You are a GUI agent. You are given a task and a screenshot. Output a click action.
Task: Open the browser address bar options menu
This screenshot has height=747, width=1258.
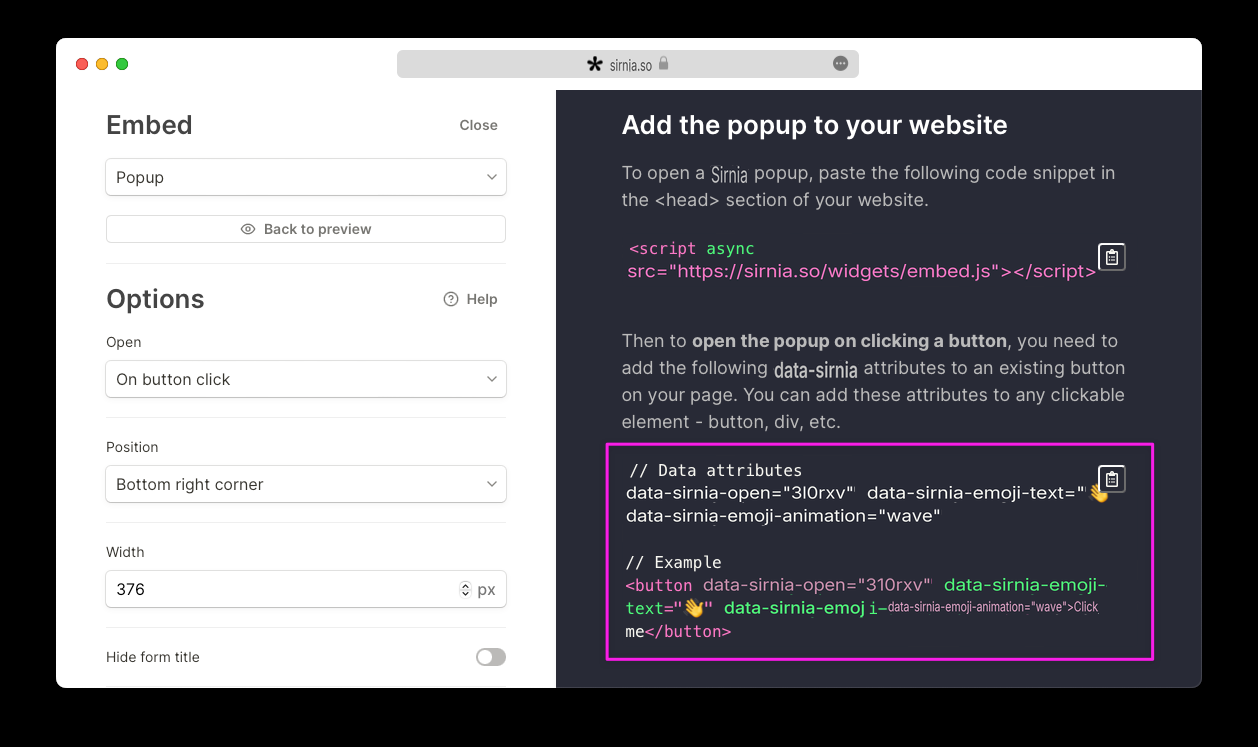coord(841,64)
